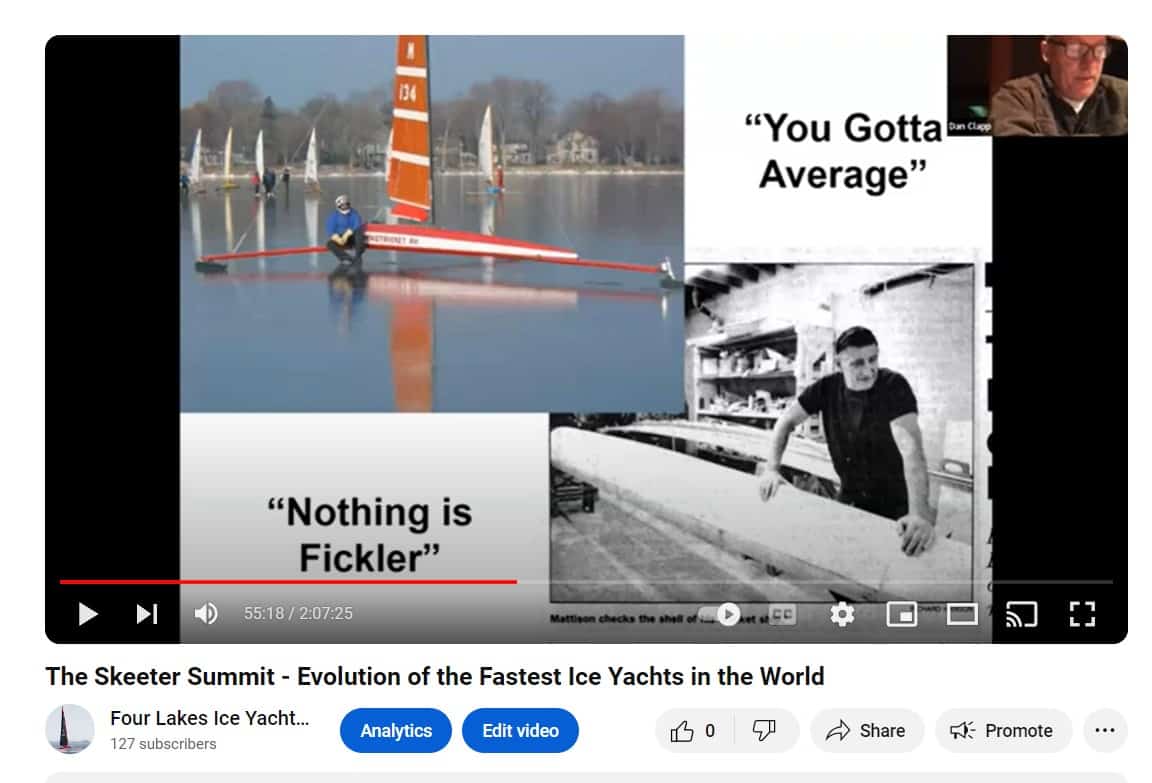Share this video
Image resolution: width=1152 pixels, height=783 pixels.
pyautogui.click(x=866, y=731)
